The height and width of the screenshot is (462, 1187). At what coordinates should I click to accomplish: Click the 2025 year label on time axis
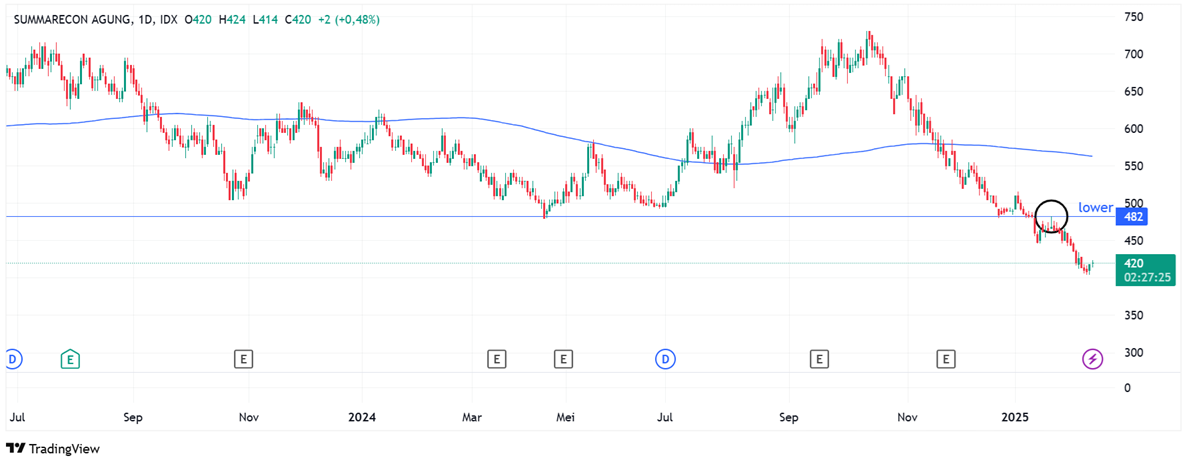coord(1014,417)
